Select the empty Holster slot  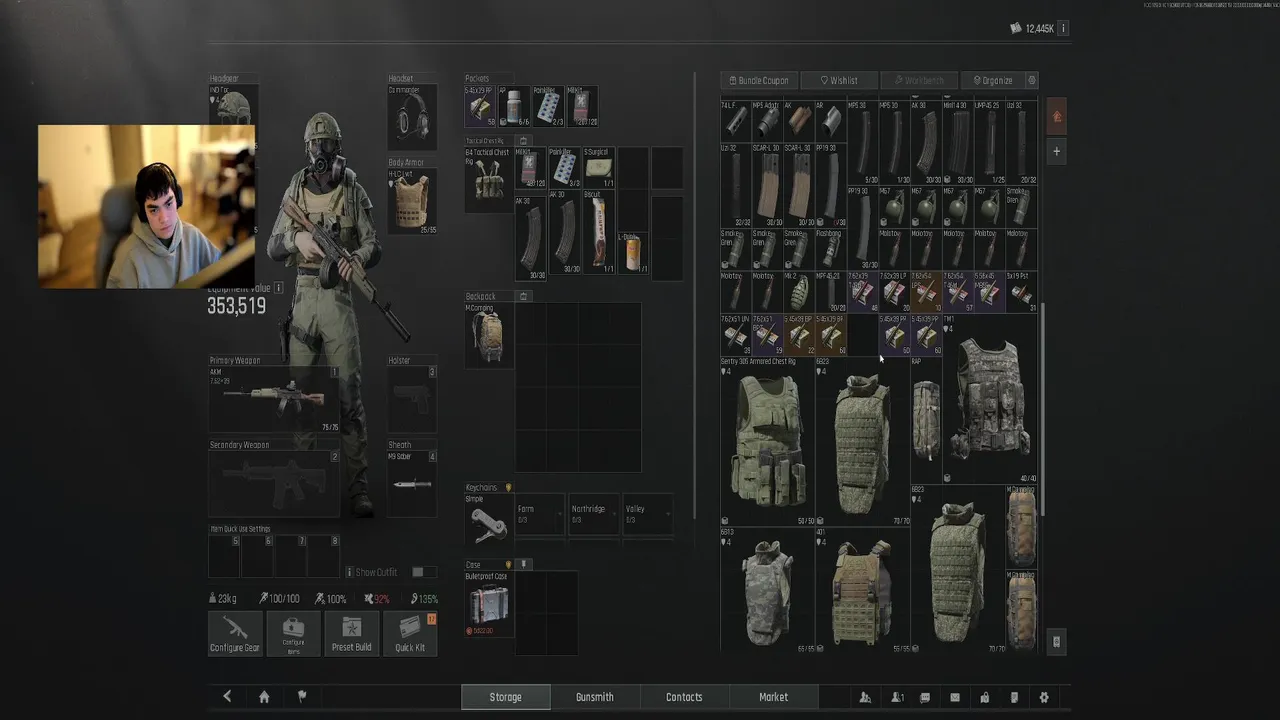click(x=412, y=398)
